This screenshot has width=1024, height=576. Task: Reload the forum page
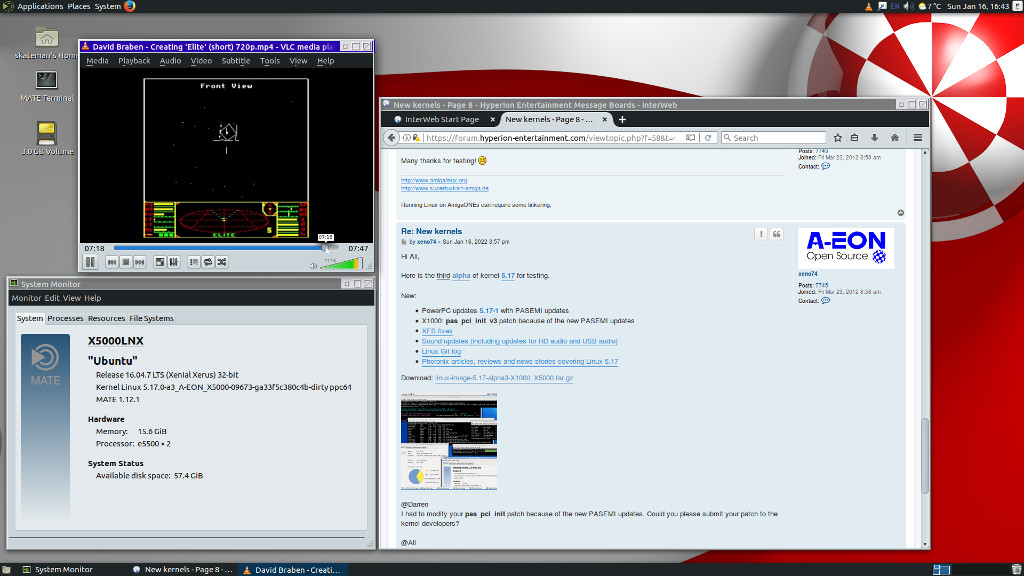708,138
